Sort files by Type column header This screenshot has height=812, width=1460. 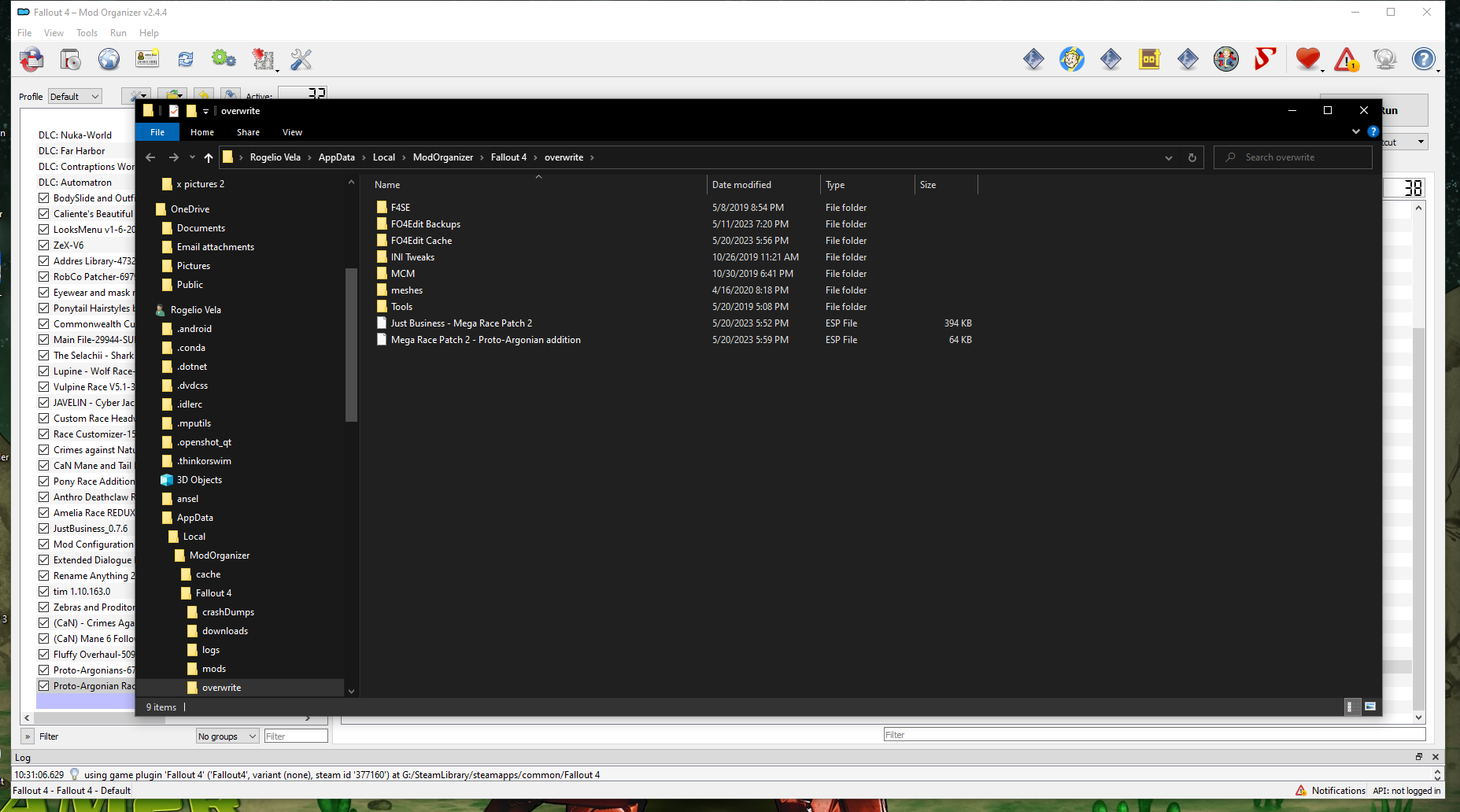tap(867, 185)
